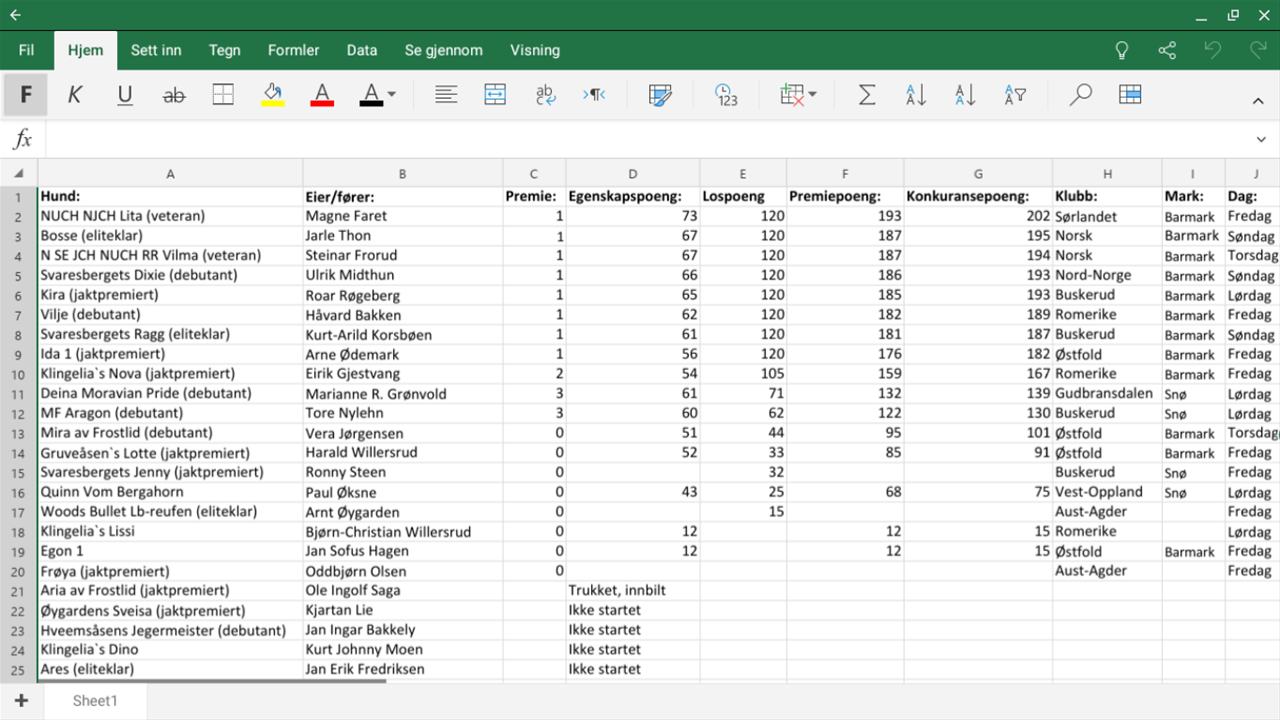Expand the formula bar
Viewport: 1280px width, 720px height.
tap(1261, 141)
